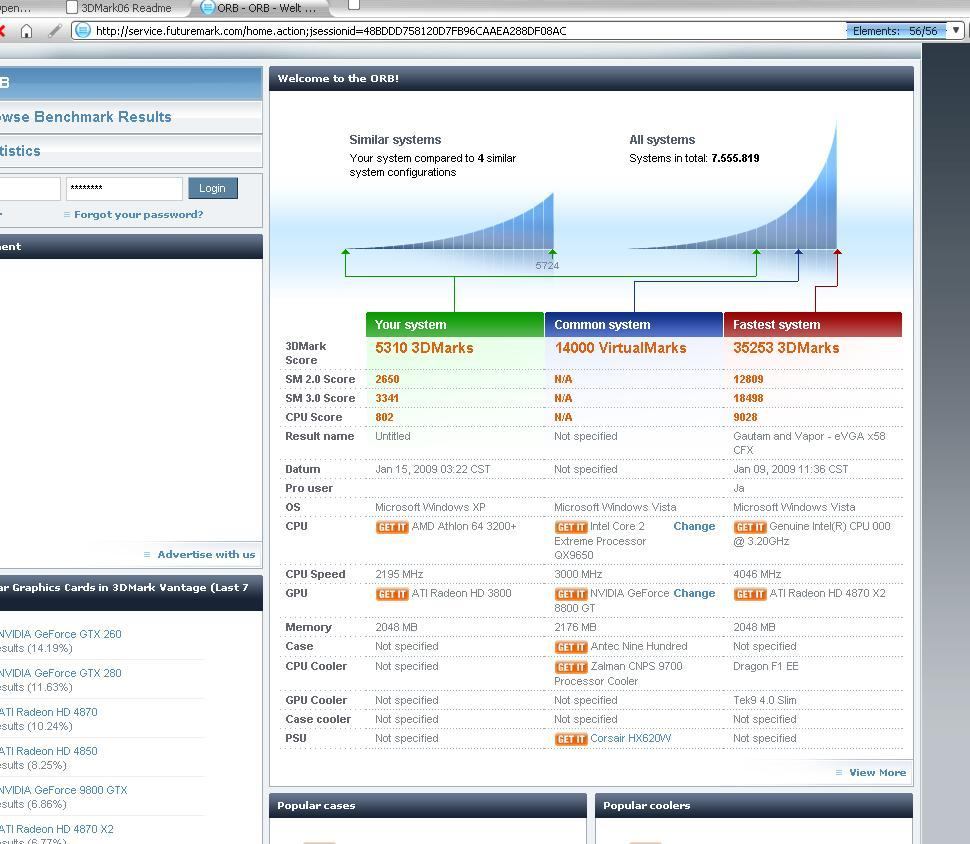Click GET IT badge for Zalman CNPS 9700

(571, 667)
